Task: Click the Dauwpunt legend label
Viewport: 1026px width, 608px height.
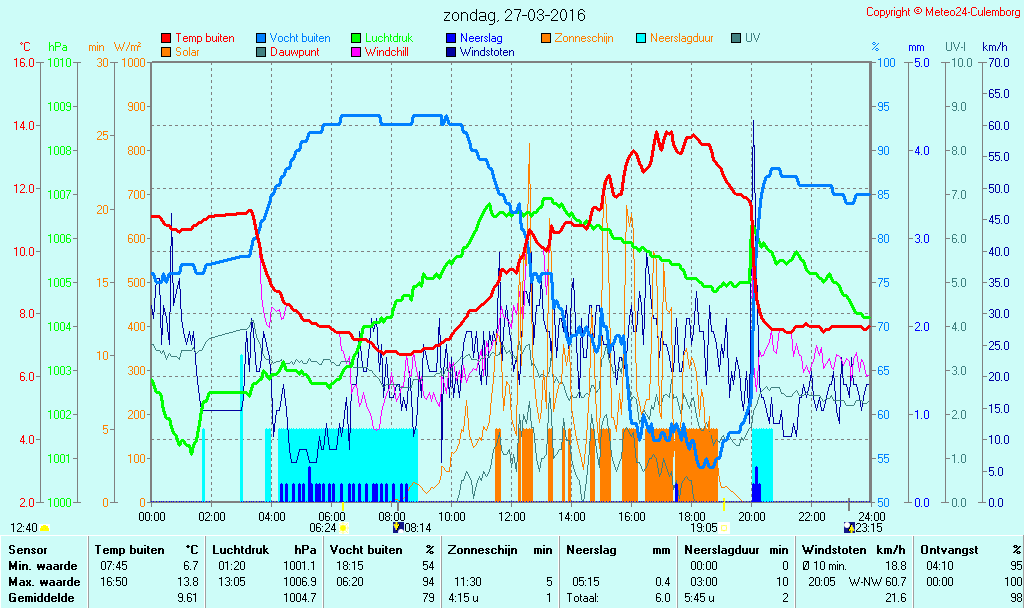Action: 294,52
